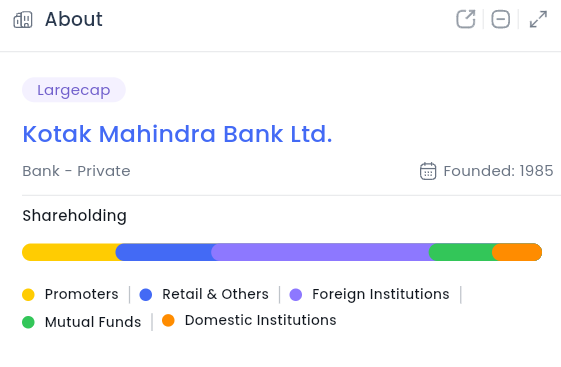Click the Shareholding section heading
This screenshot has width=561, height=367.
[74, 216]
